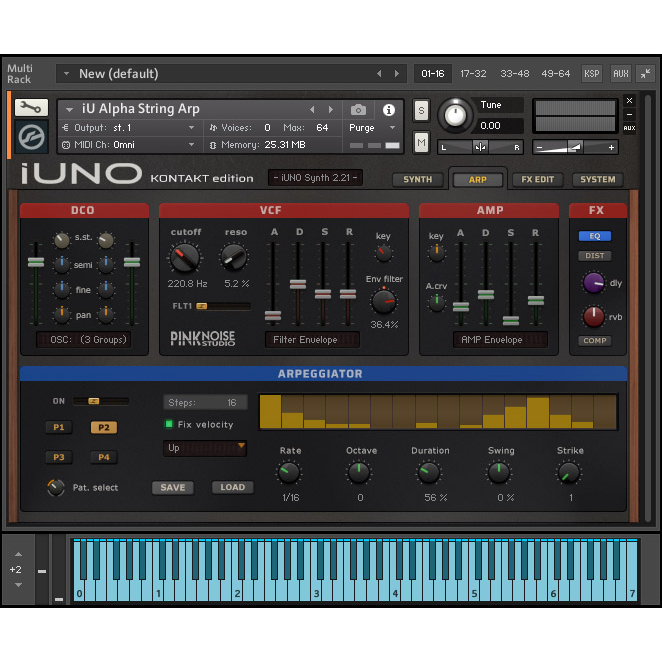Click the VCF Attack slider
This screenshot has width=662, height=662.
(273, 315)
